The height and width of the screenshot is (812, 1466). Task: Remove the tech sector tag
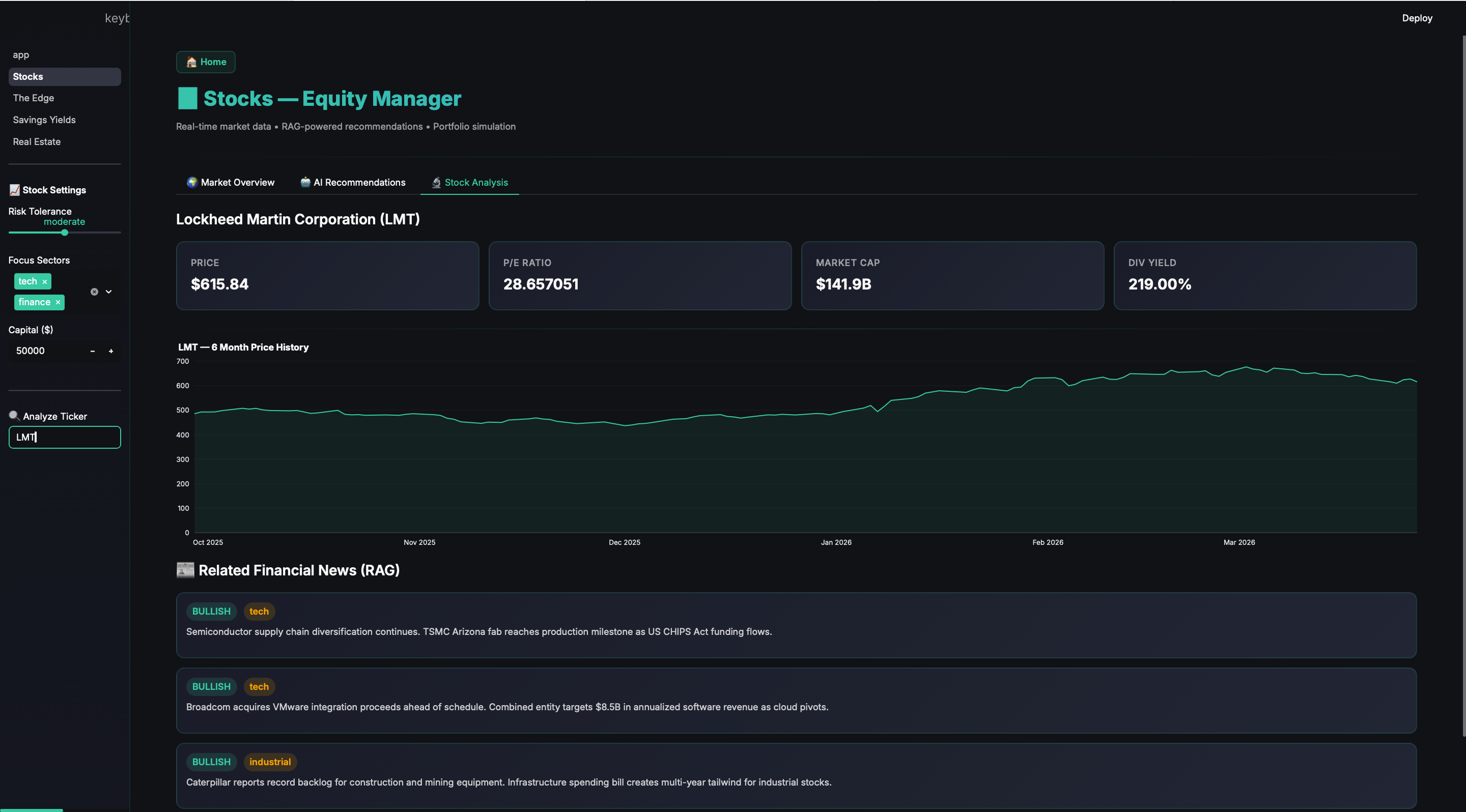click(x=44, y=281)
